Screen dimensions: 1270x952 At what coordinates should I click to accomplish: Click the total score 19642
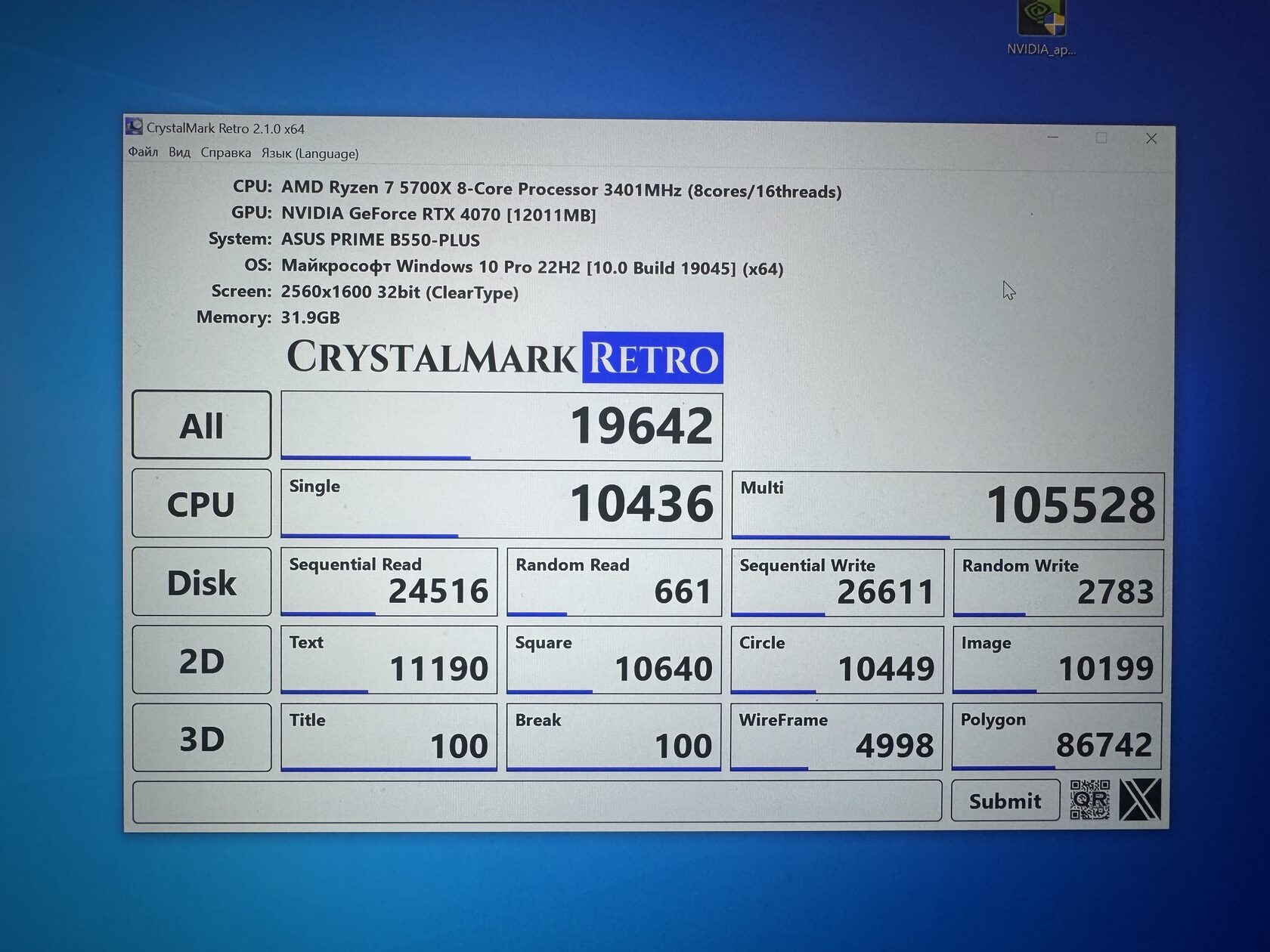coord(501,426)
